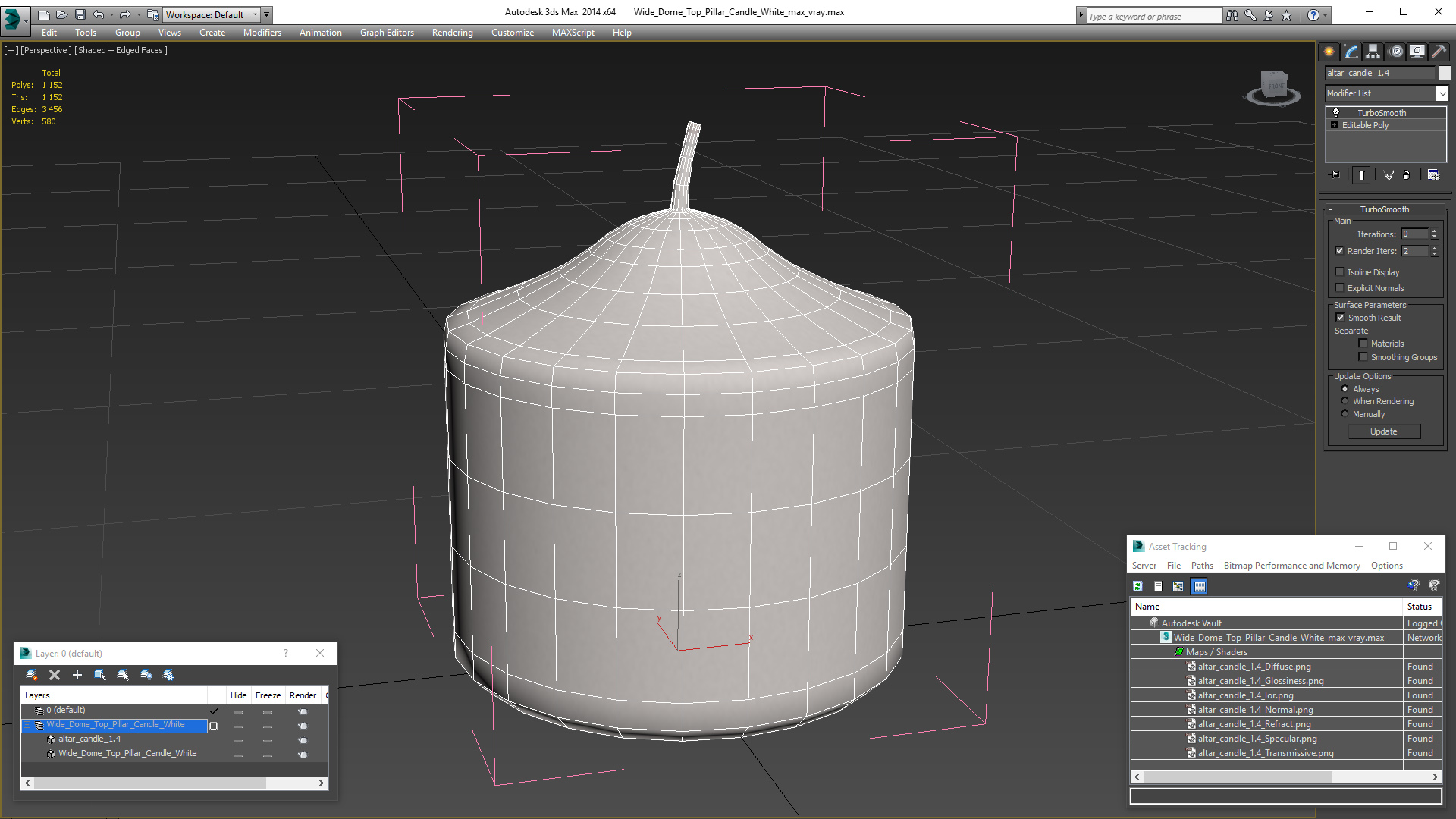
Task: Click Configure Modifier Sets icon
Action: point(1433,175)
